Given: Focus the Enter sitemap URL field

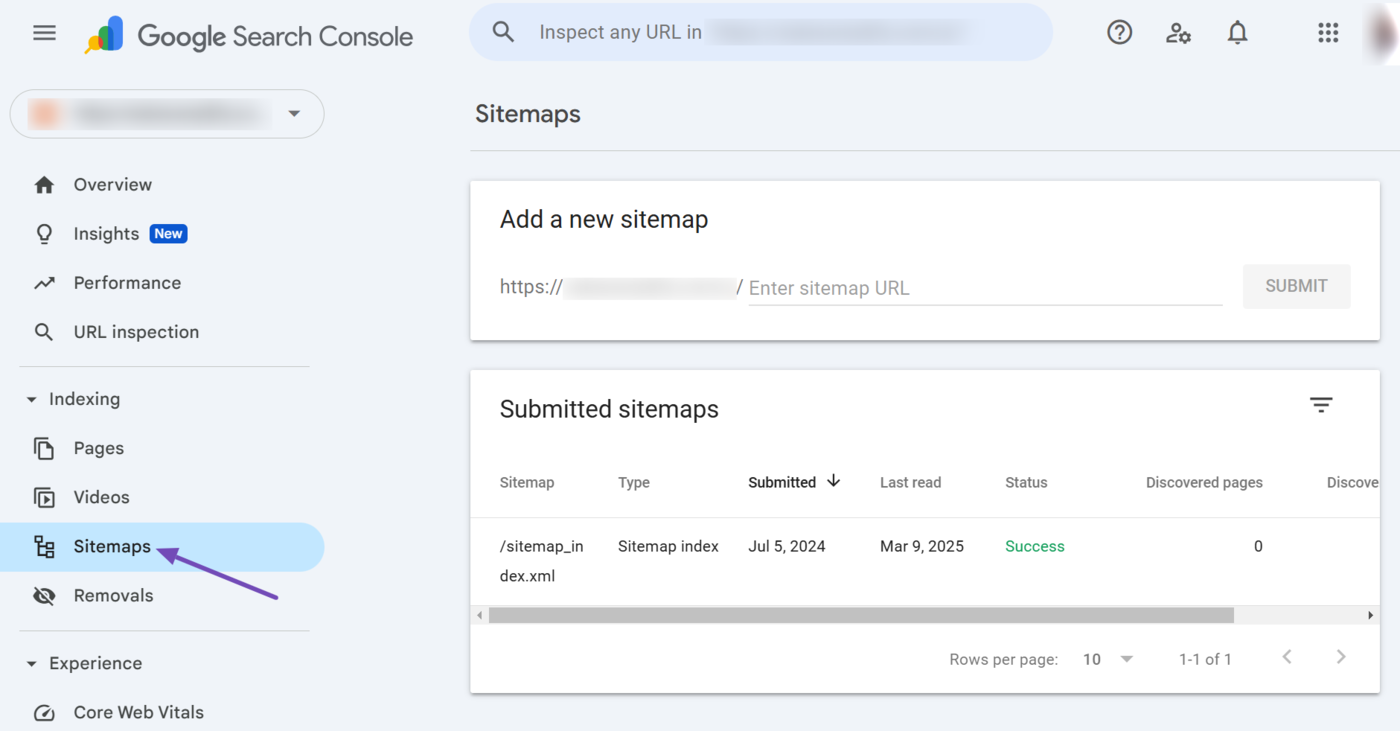Looking at the screenshot, I should click(984, 288).
